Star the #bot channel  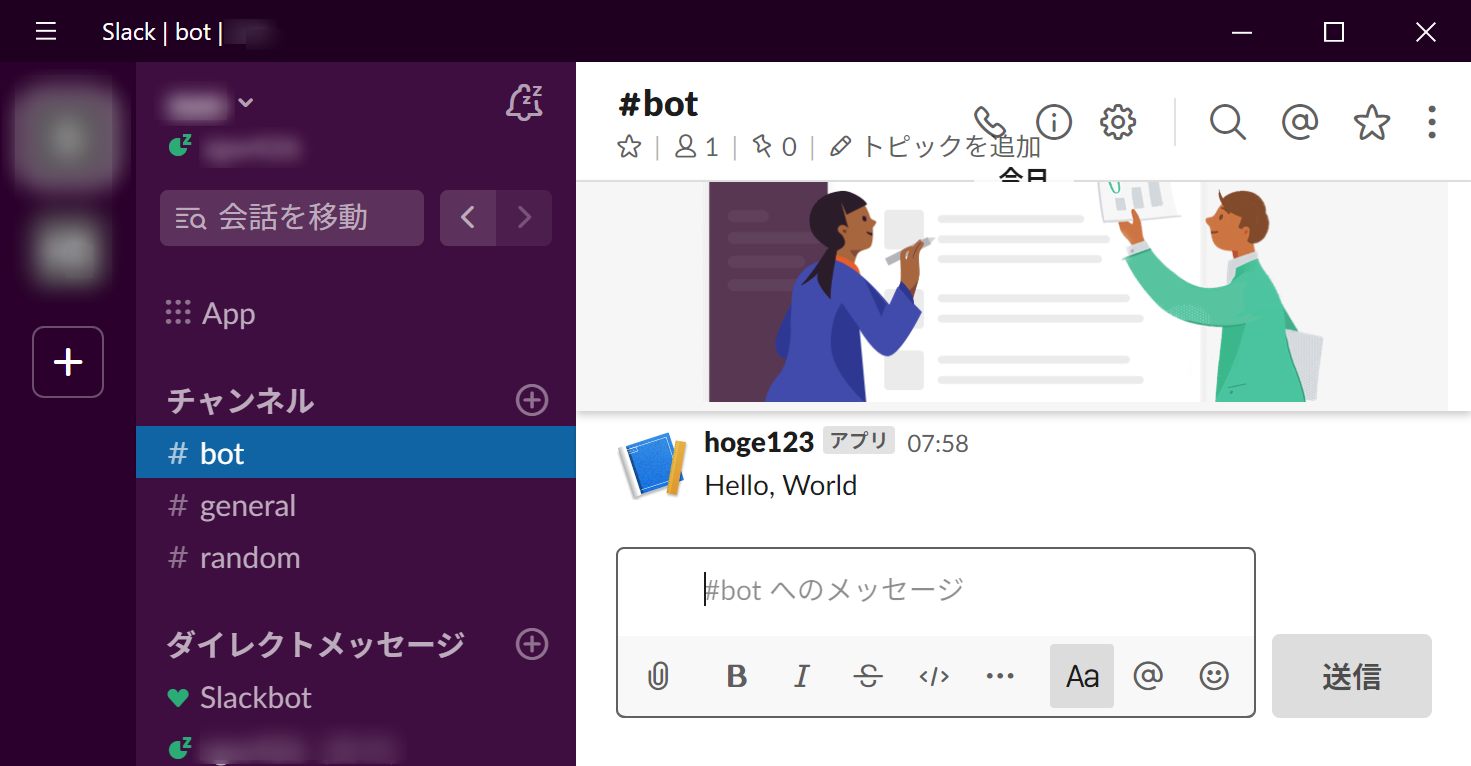[629, 148]
